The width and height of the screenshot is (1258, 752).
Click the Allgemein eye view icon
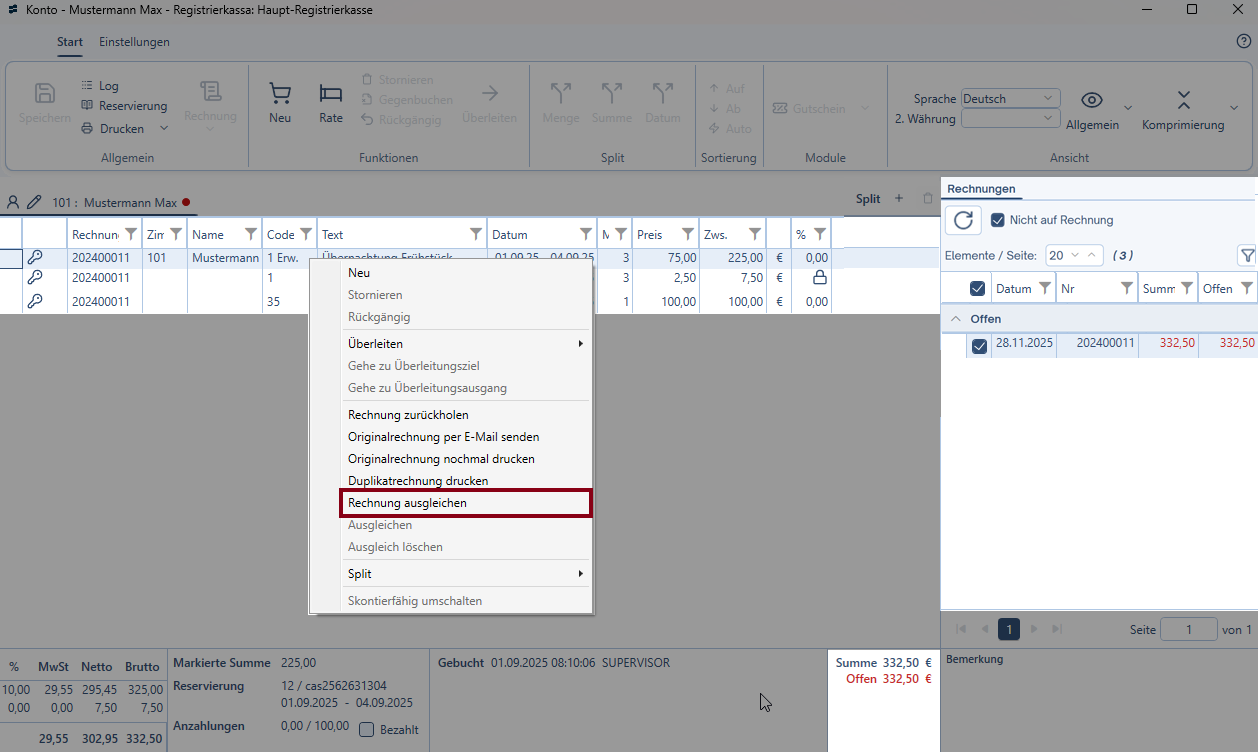pyautogui.click(x=1092, y=100)
